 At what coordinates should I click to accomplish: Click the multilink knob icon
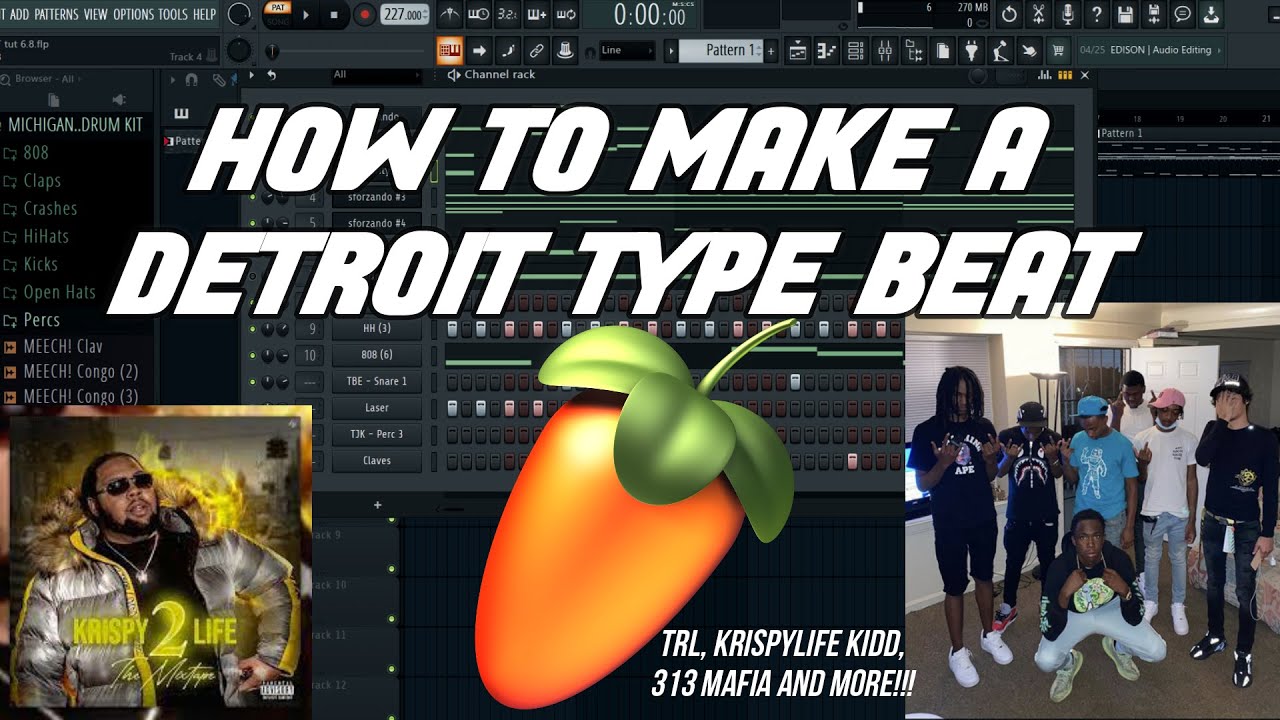point(566,50)
